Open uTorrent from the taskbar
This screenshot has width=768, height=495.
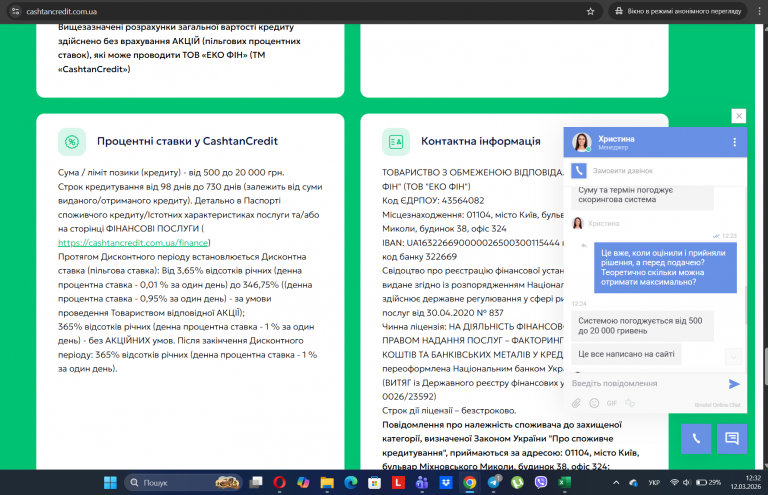(x=517, y=483)
